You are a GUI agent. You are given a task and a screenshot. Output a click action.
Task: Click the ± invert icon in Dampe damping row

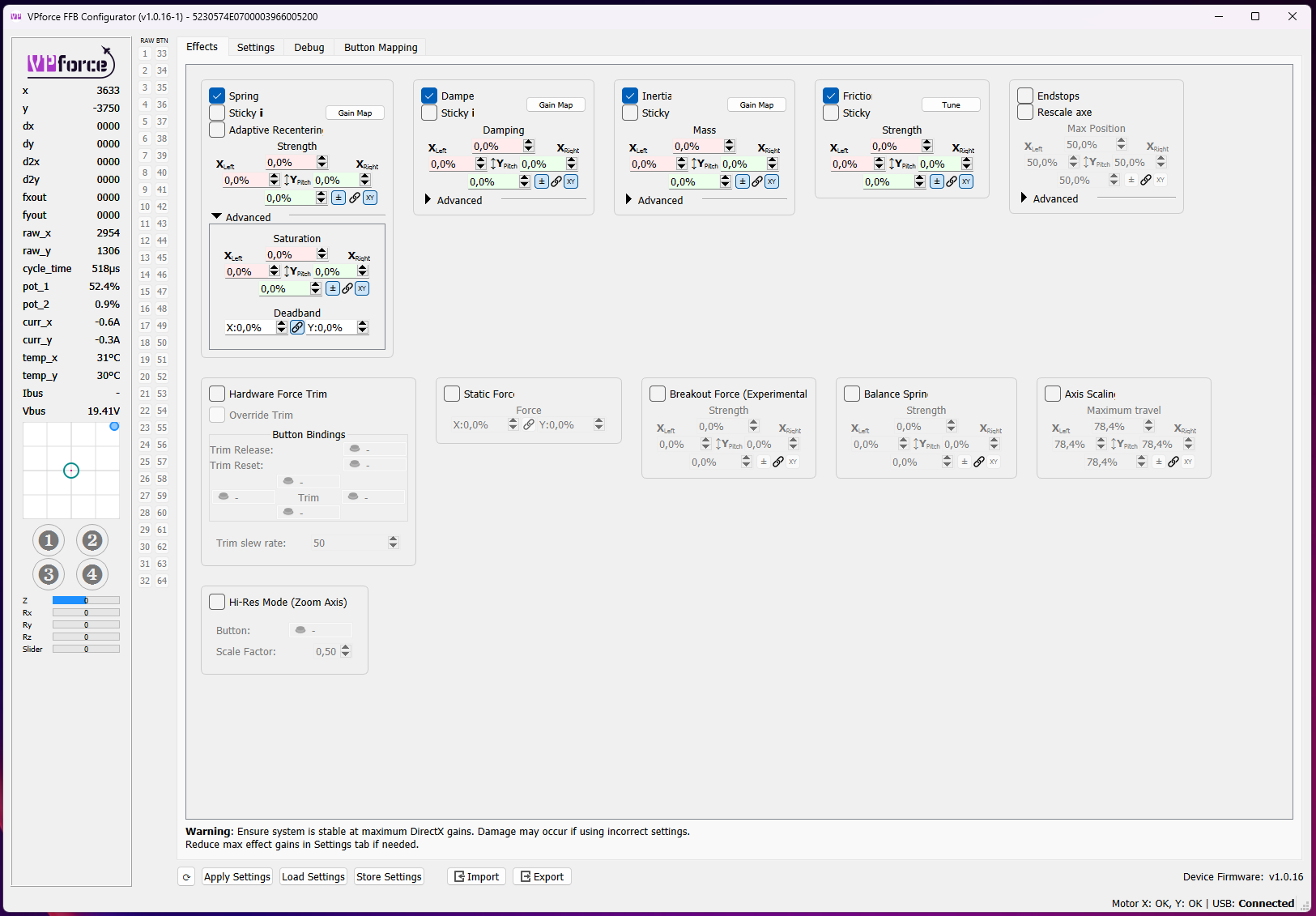[x=542, y=181]
